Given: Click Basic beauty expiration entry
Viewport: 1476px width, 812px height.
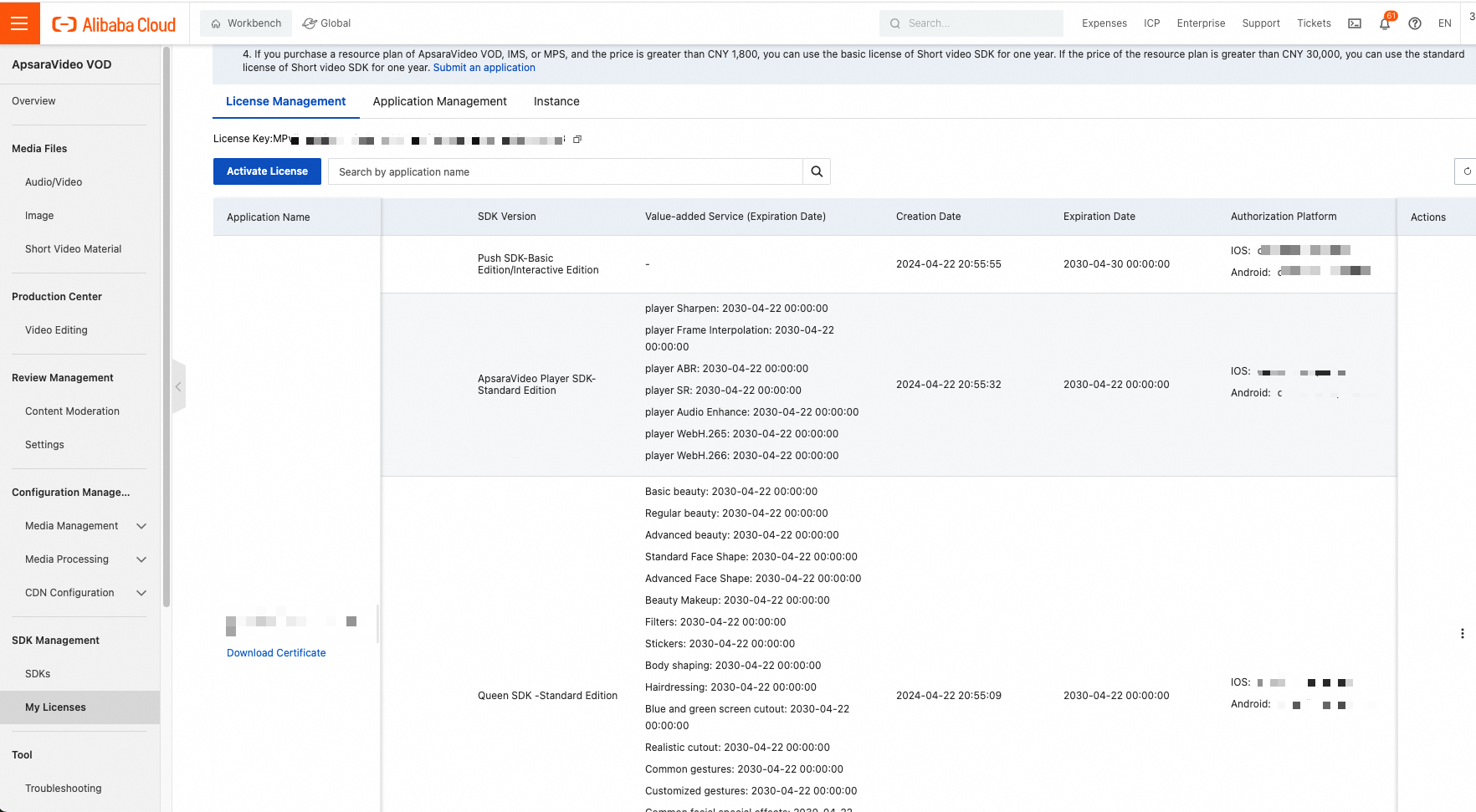Looking at the screenshot, I should point(731,492).
